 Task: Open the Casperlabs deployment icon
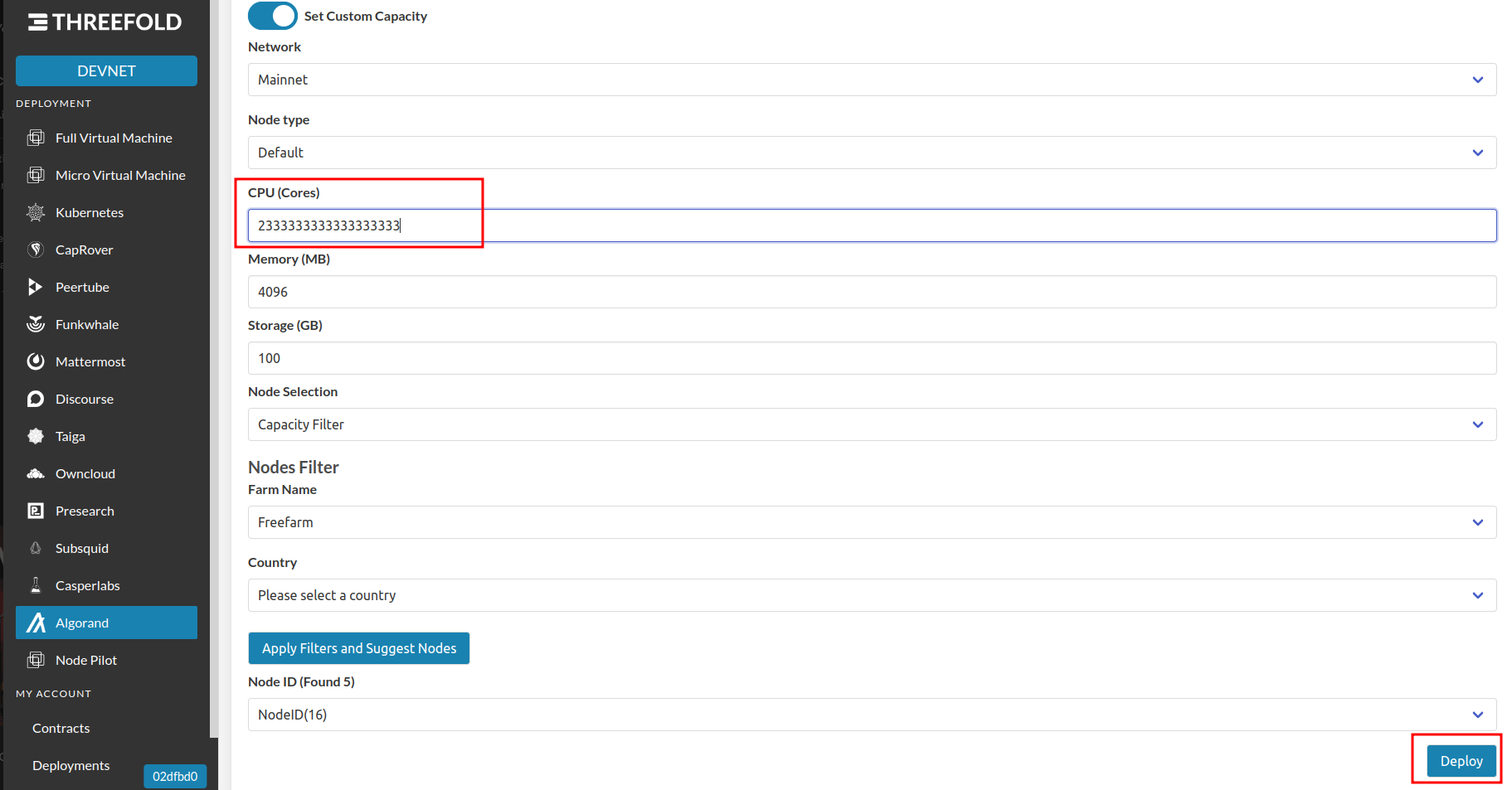(x=36, y=585)
